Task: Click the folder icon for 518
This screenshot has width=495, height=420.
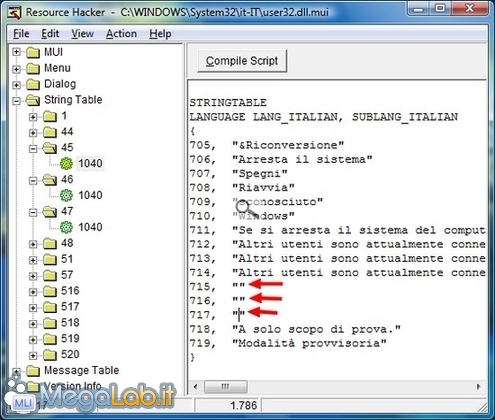Action: [x=50, y=323]
